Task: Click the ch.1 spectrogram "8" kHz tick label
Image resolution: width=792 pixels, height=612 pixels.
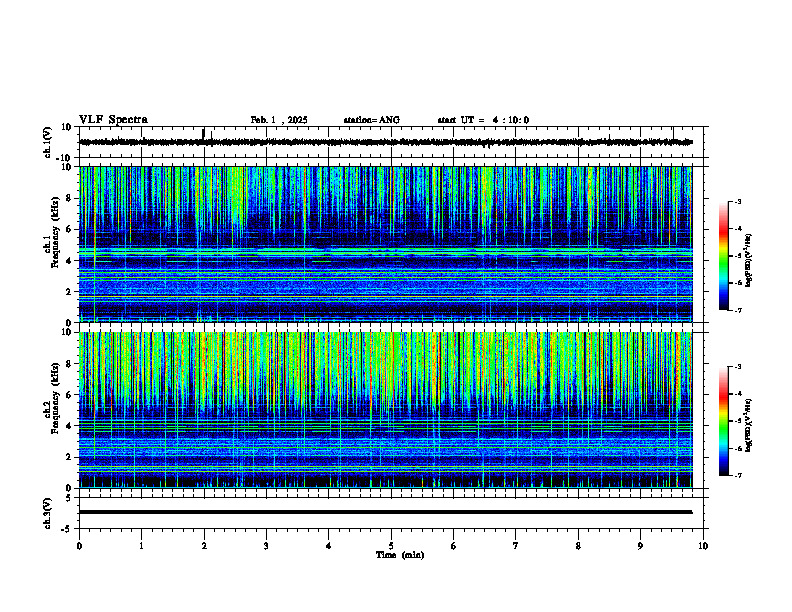Action: pos(69,198)
